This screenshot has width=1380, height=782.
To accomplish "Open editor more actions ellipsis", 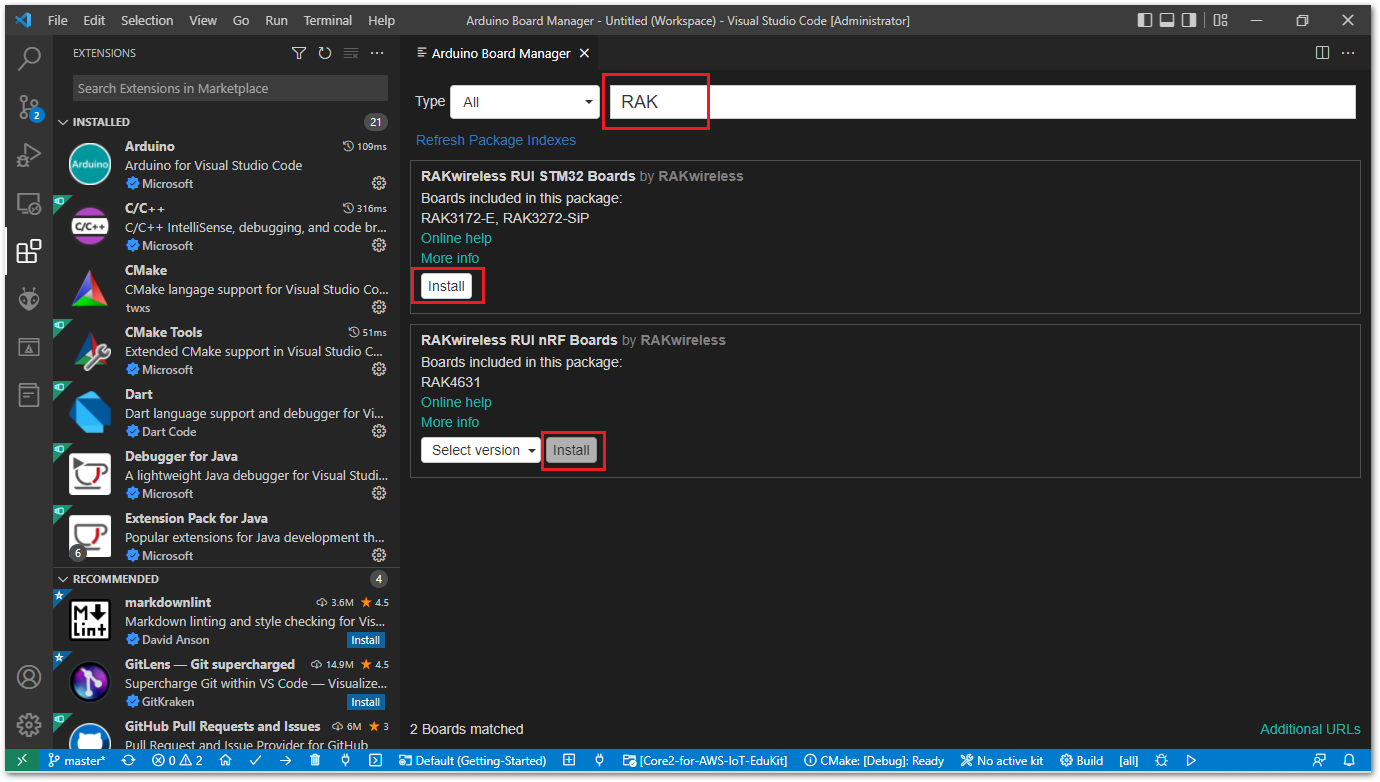I will (1348, 53).
